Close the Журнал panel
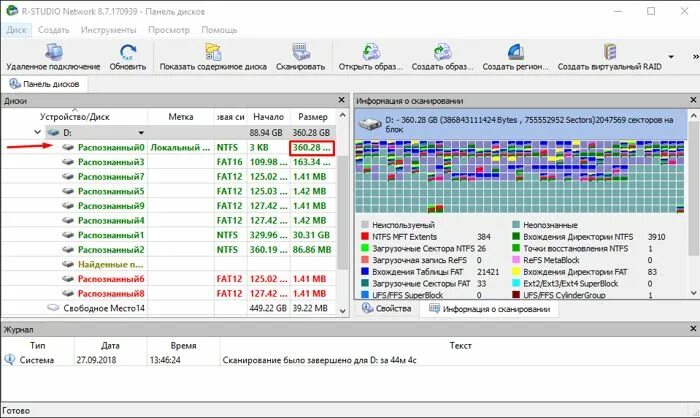Viewport: 700px width, 418px height. [x=693, y=329]
